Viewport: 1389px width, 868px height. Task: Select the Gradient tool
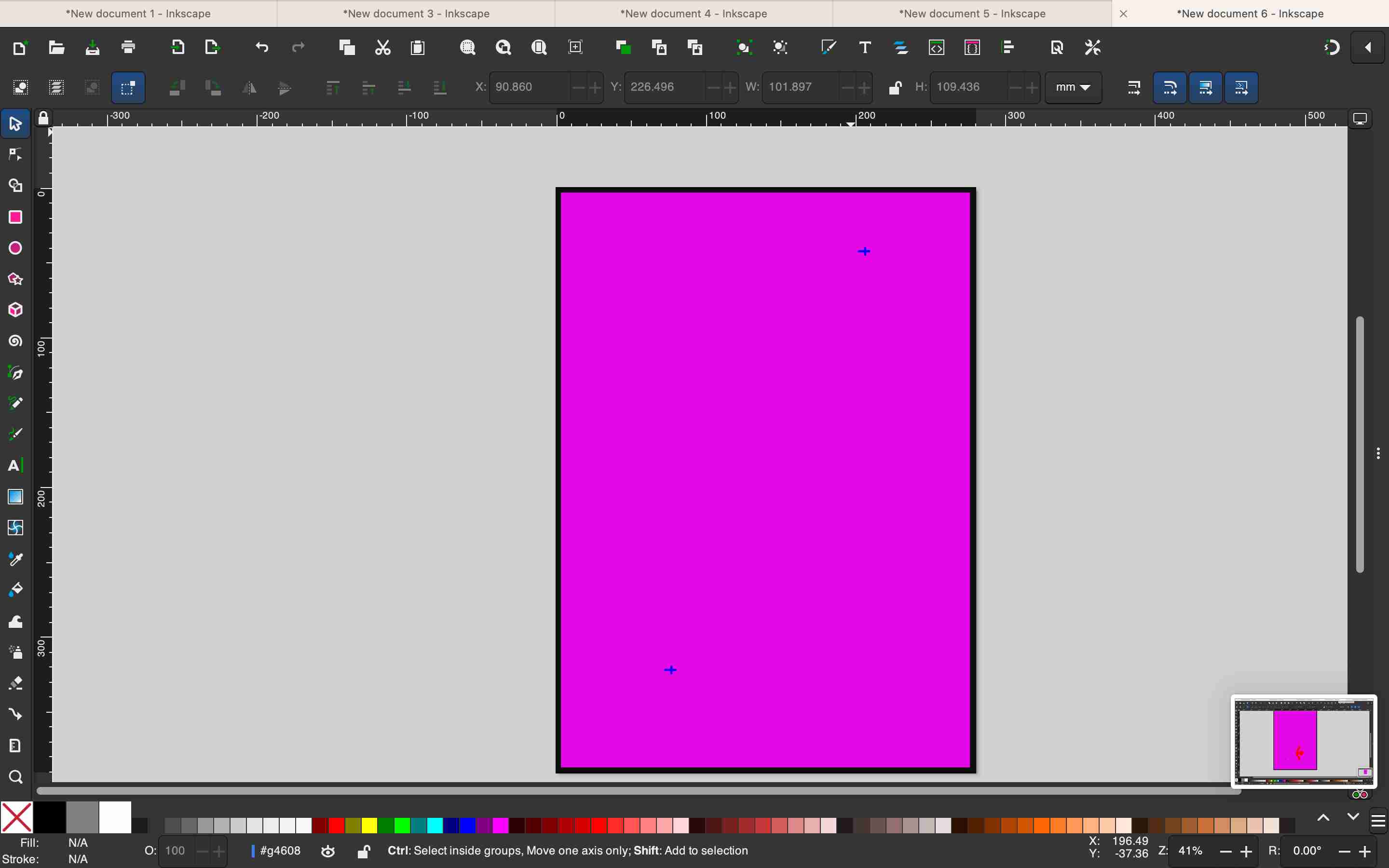(x=15, y=497)
